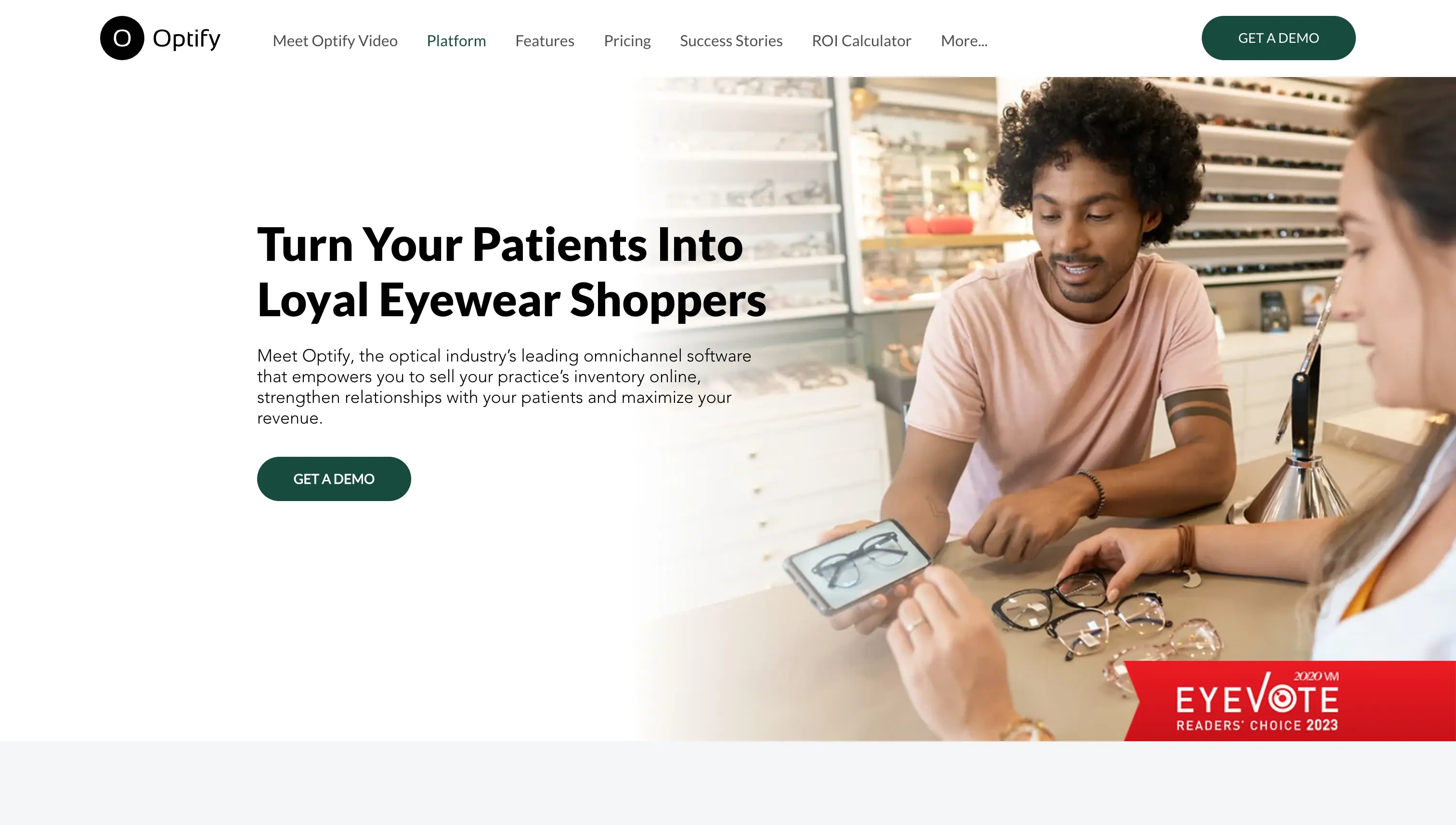Click the GET A DEMO header button
Screen dimensions: 1456x825
point(1278,37)
